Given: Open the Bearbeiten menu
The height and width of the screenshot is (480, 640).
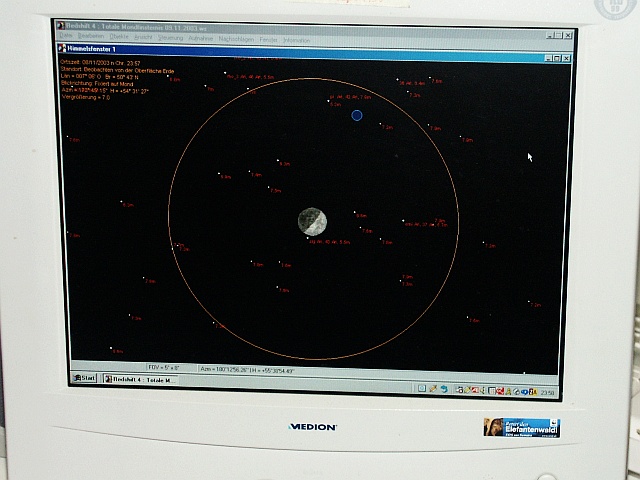Looking at the screenshot, I should [91, 36].
